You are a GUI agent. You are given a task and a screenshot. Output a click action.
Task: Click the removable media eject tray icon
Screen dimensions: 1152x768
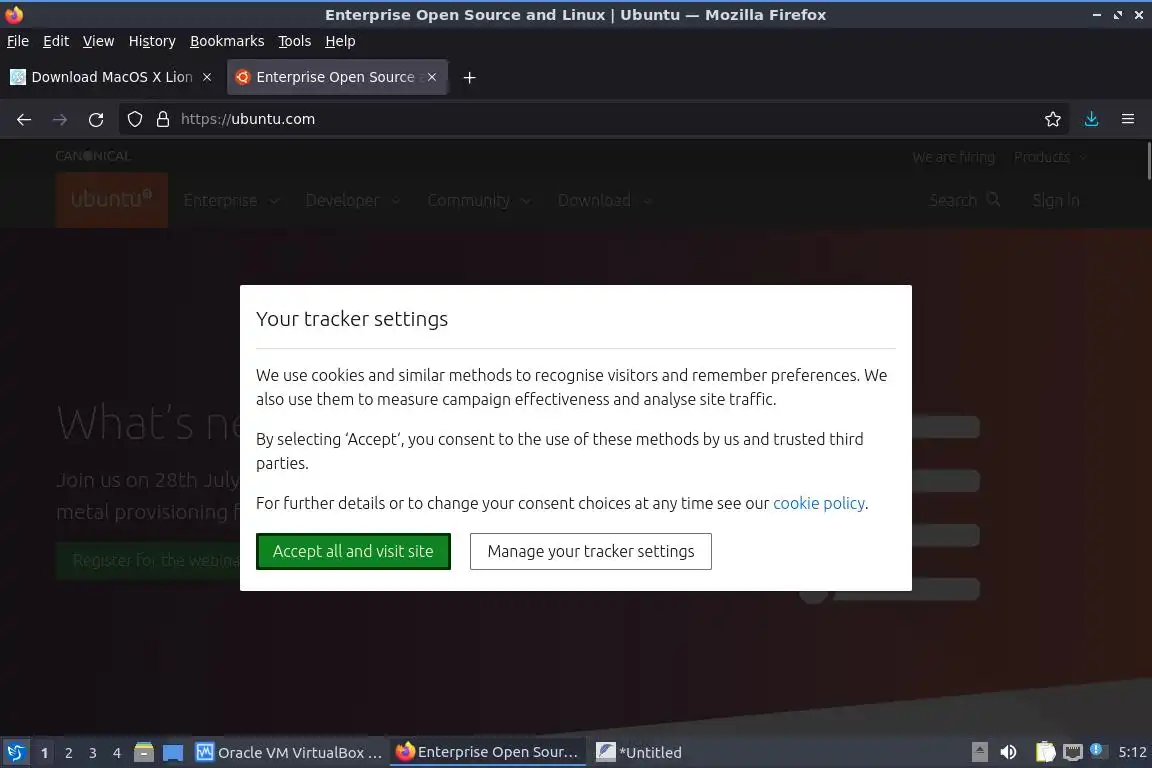point(979,752)
